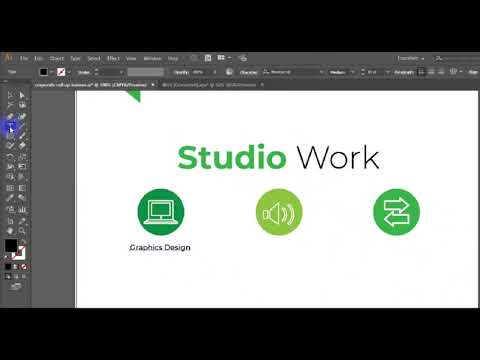This screenshot has height=360, width=480.
Task: Click the green laptop circle icon on artboard
Action: tap(161, 212)
